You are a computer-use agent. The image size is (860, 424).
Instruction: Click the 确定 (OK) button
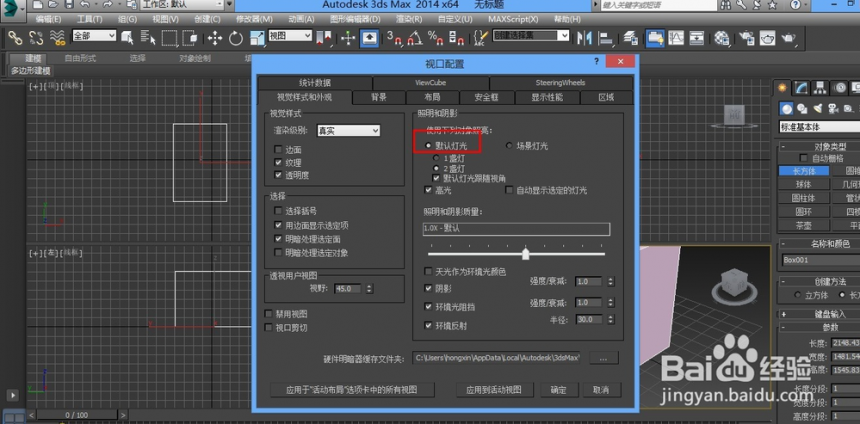coord(558,390)
